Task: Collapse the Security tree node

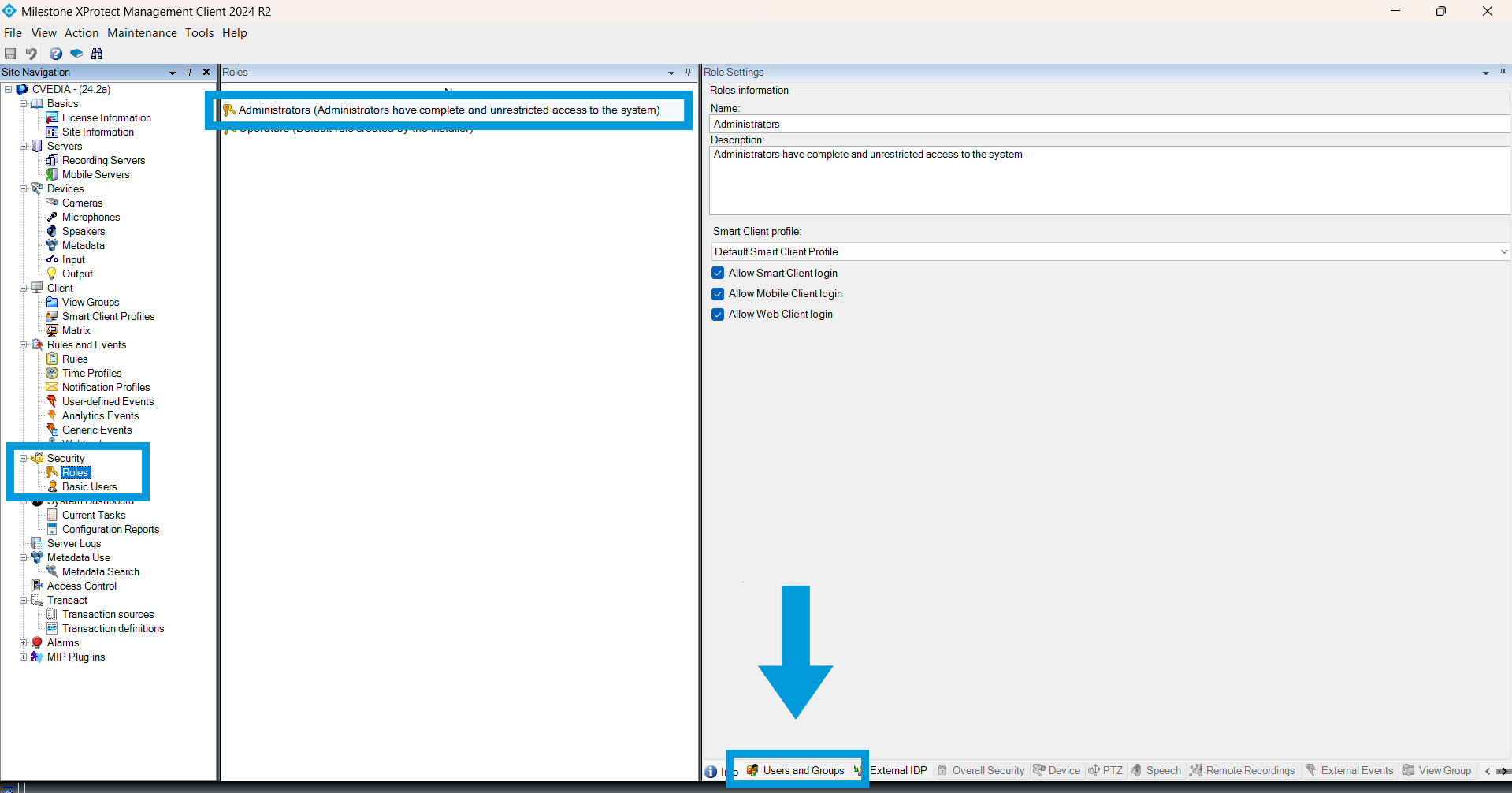Action: tap(23, 458)
